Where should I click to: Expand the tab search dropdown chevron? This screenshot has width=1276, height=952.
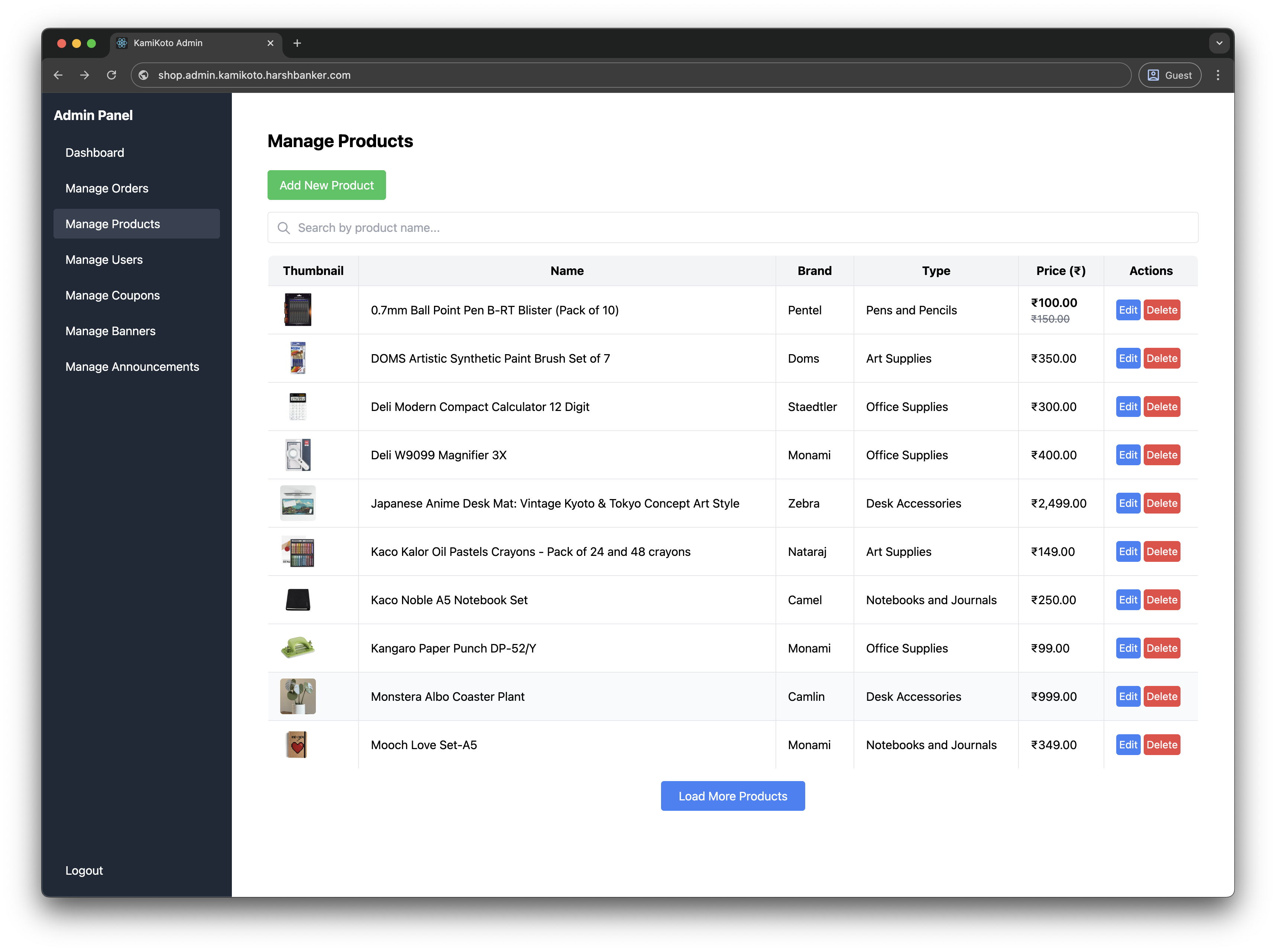[1219, 43]
